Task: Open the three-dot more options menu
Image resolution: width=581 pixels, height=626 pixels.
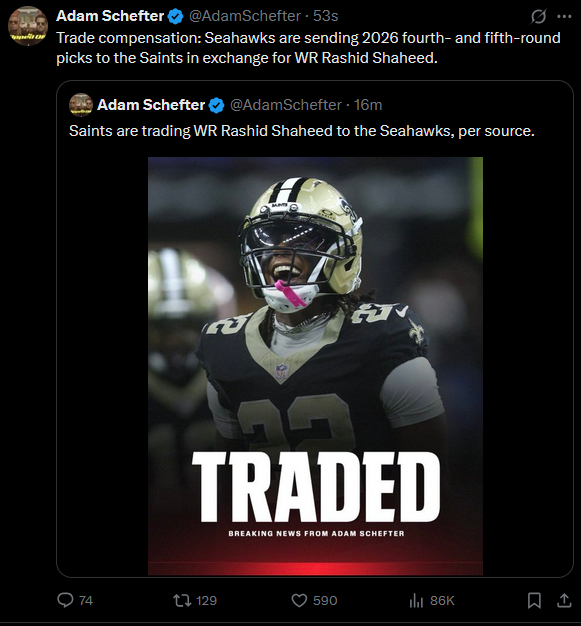Action: click(x=564, y=16)
